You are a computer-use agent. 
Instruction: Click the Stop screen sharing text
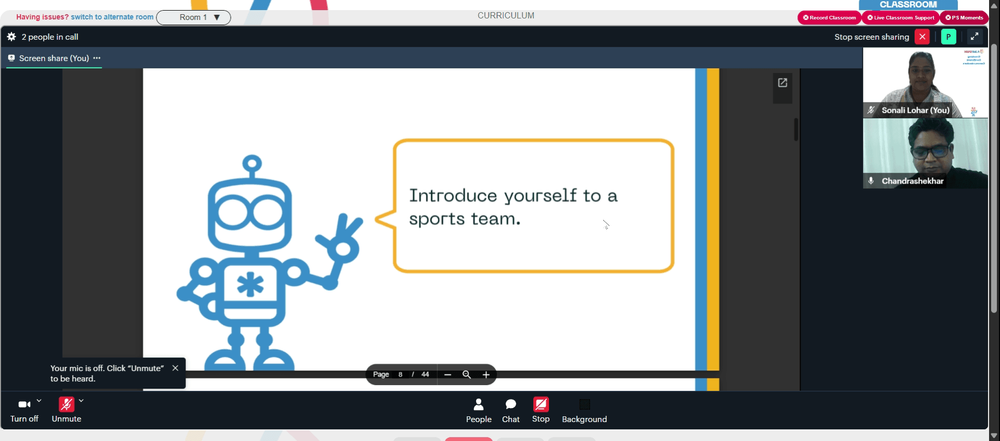(872, 37)
